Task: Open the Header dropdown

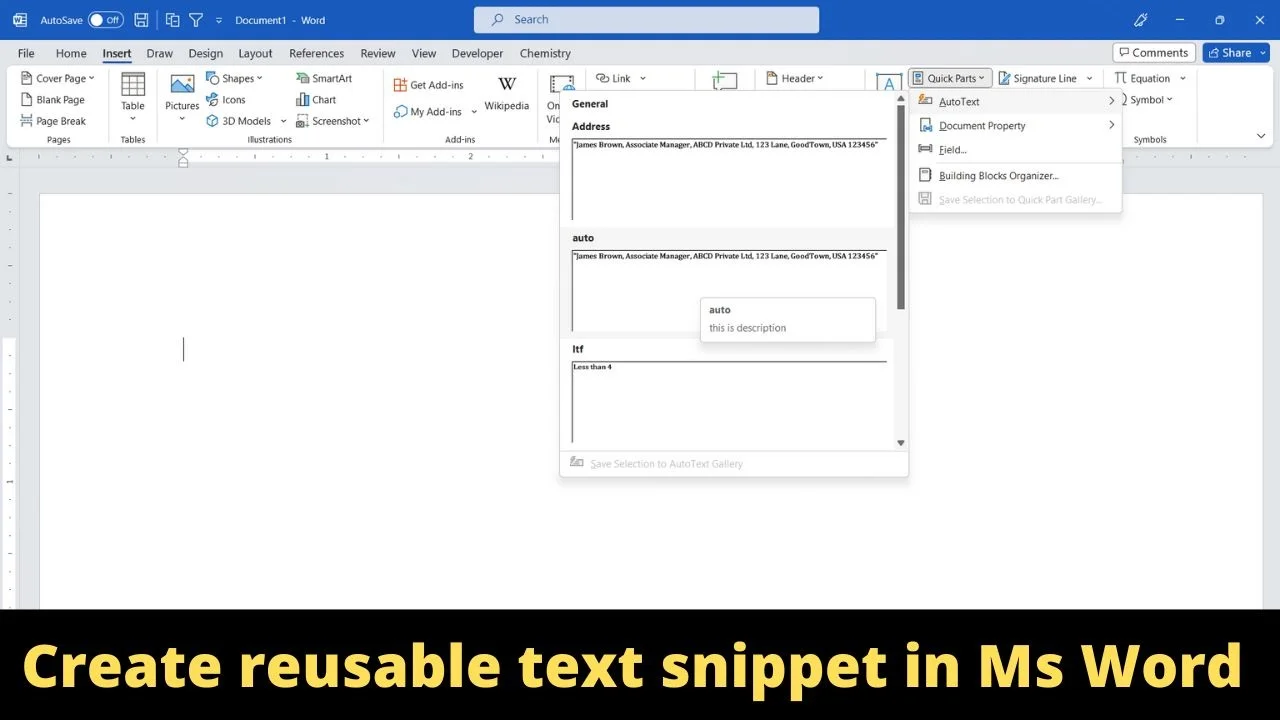Action: click(x=795, y=78)
